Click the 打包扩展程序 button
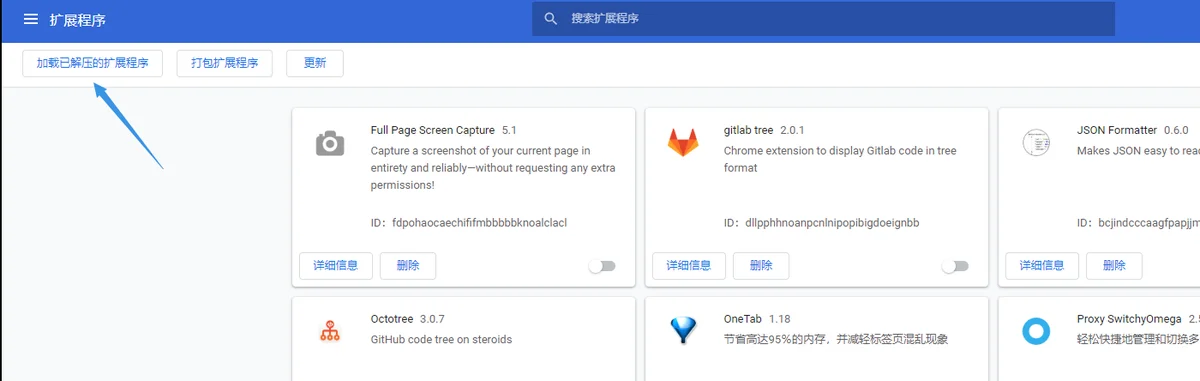 pyautogui.click(x=225, y=63)
